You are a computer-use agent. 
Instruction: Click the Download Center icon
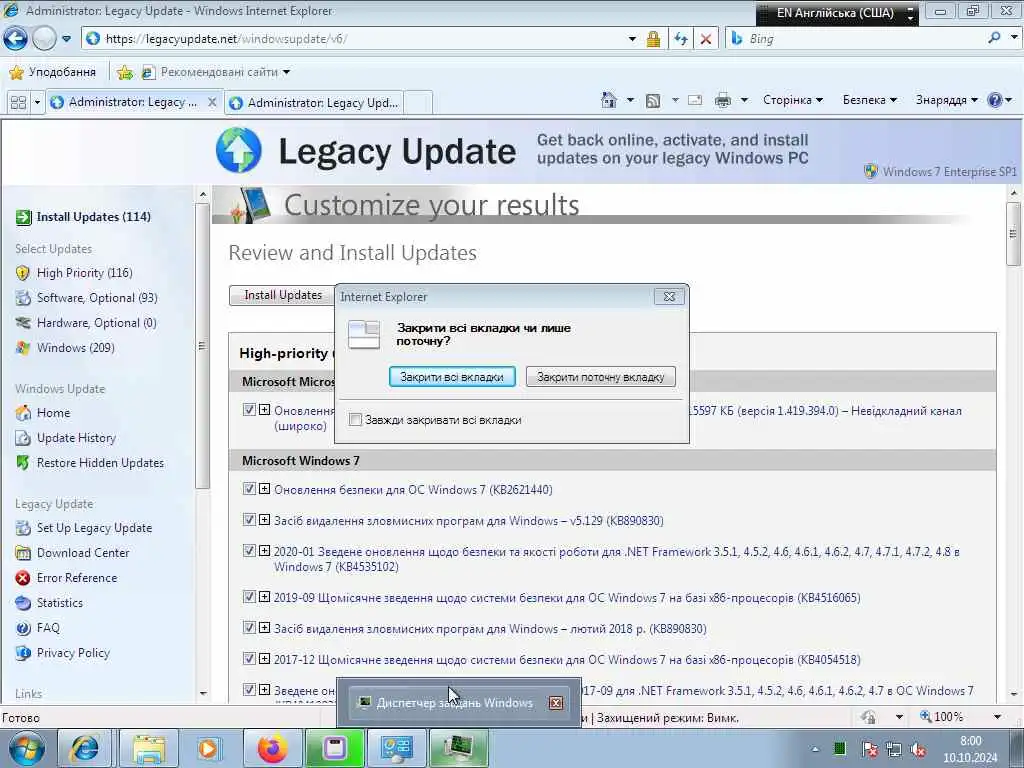pyautogui.click(x=23, y=553)
